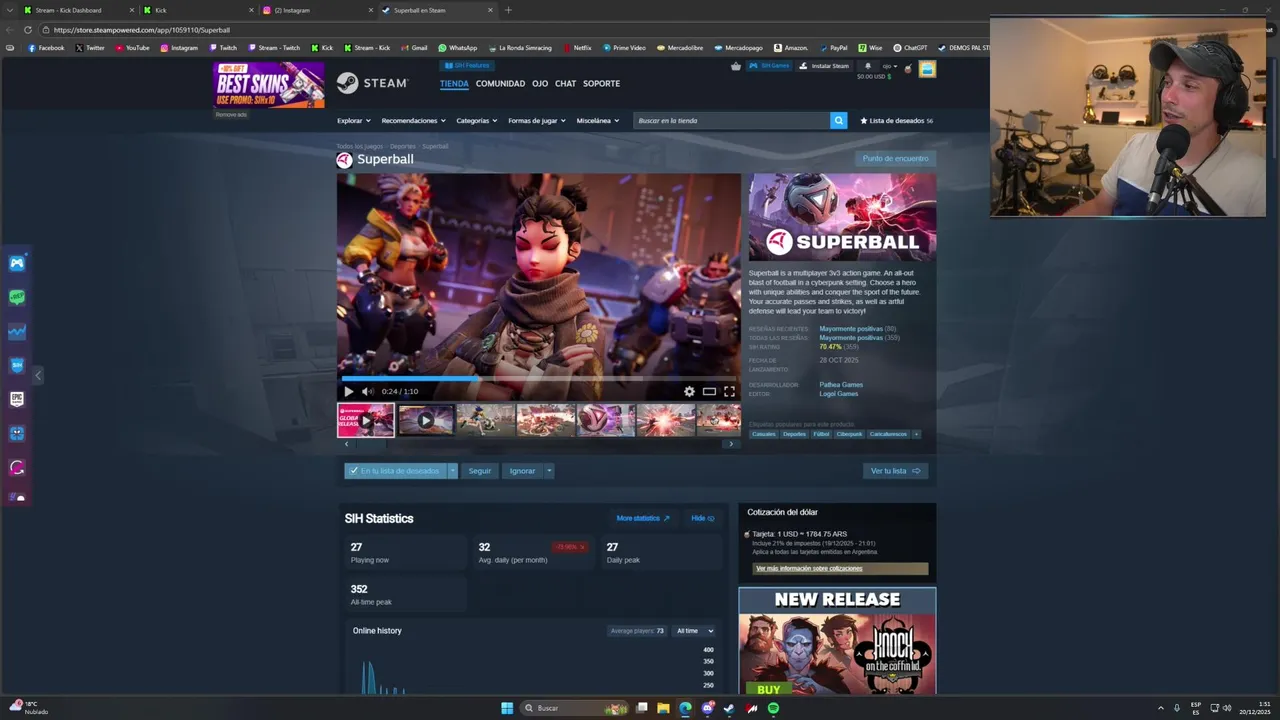Toggle theater mode on the video
The height and width of the screenshot is (720, 1280).
click(x=709, y=392)
